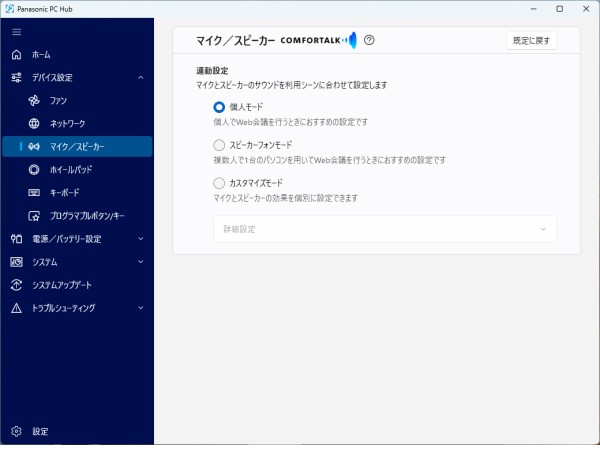Click the ホーム home icon
This screenshot has height=470, width=600.
pos(16,54)
